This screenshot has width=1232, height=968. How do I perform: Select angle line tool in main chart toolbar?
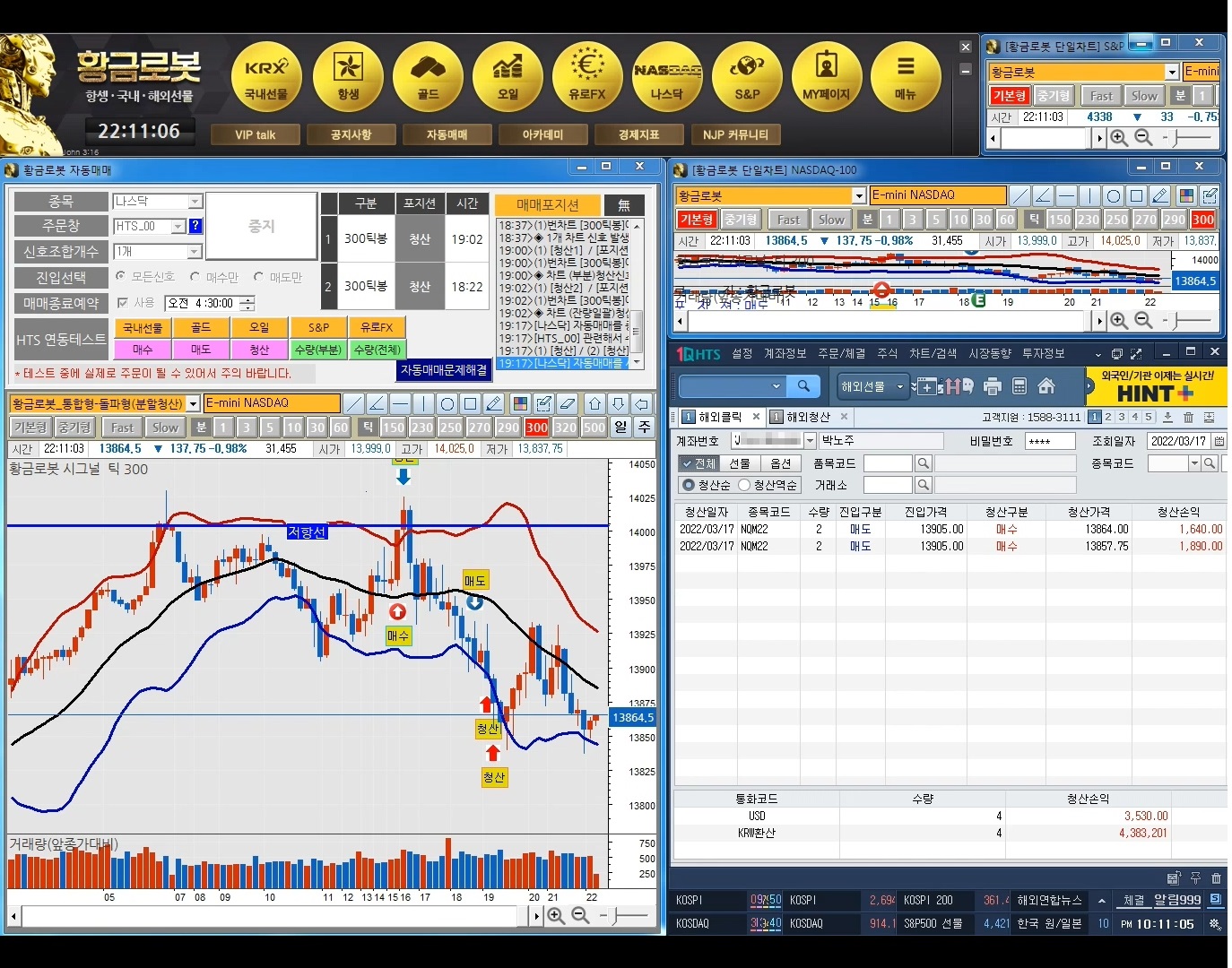click(377, 403)
